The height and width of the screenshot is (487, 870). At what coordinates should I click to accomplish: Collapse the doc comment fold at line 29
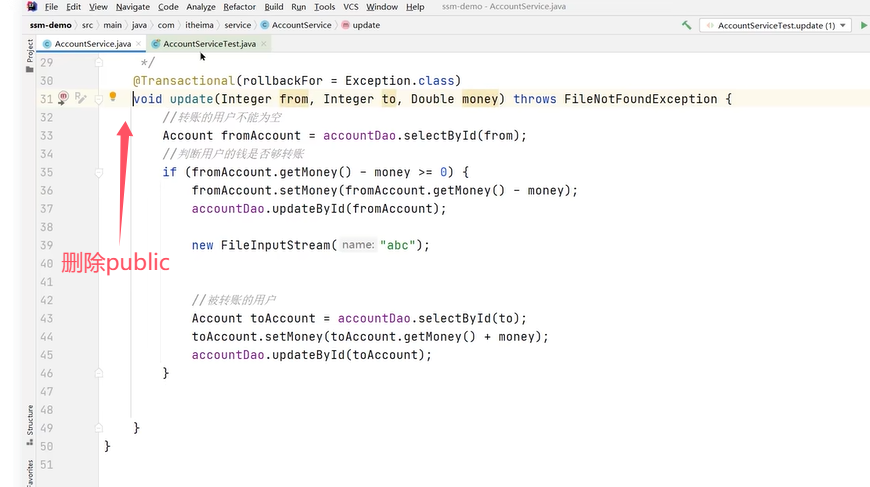(x=99, y=62)
